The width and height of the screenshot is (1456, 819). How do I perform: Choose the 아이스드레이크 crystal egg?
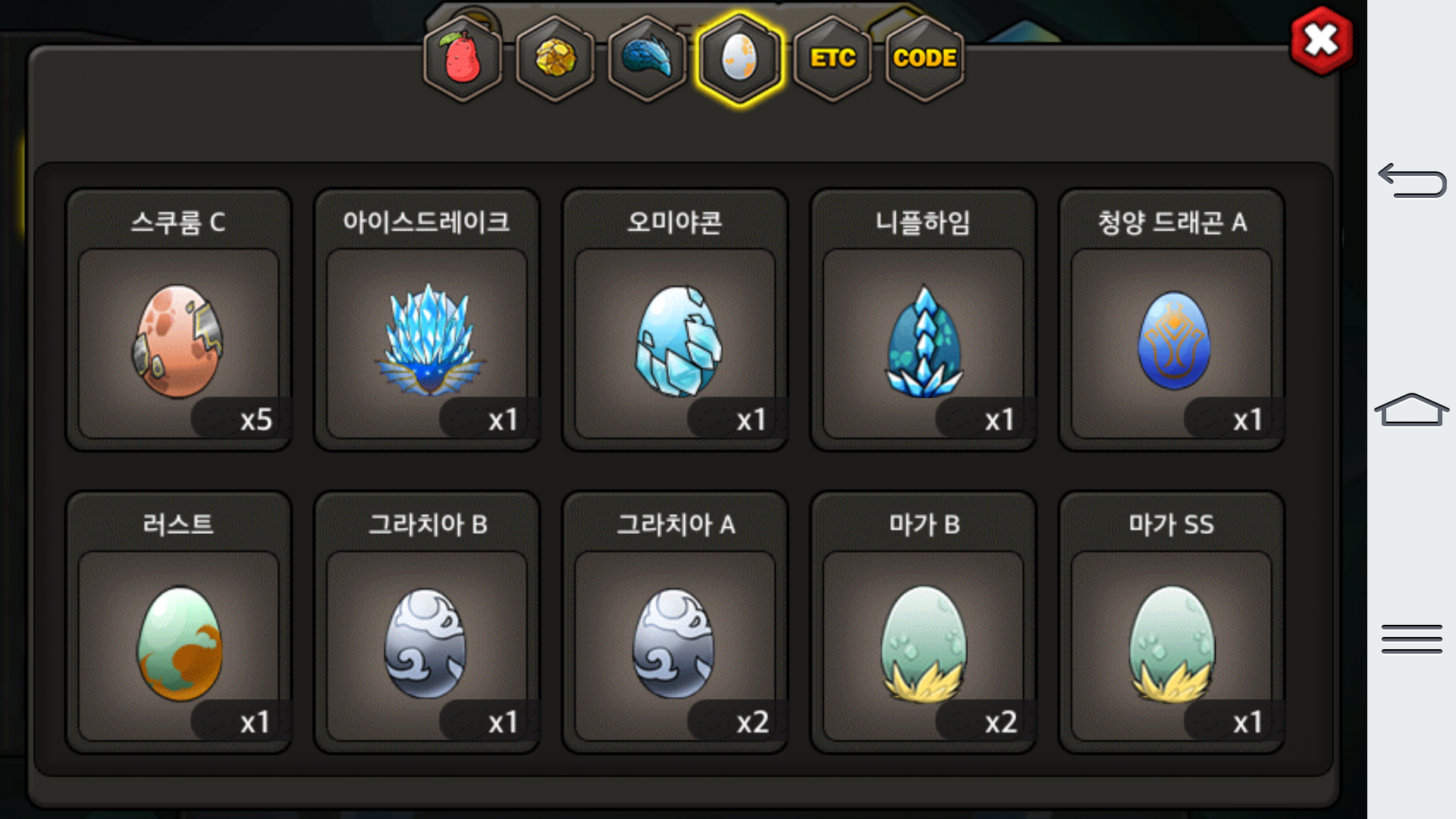point(427,320)
